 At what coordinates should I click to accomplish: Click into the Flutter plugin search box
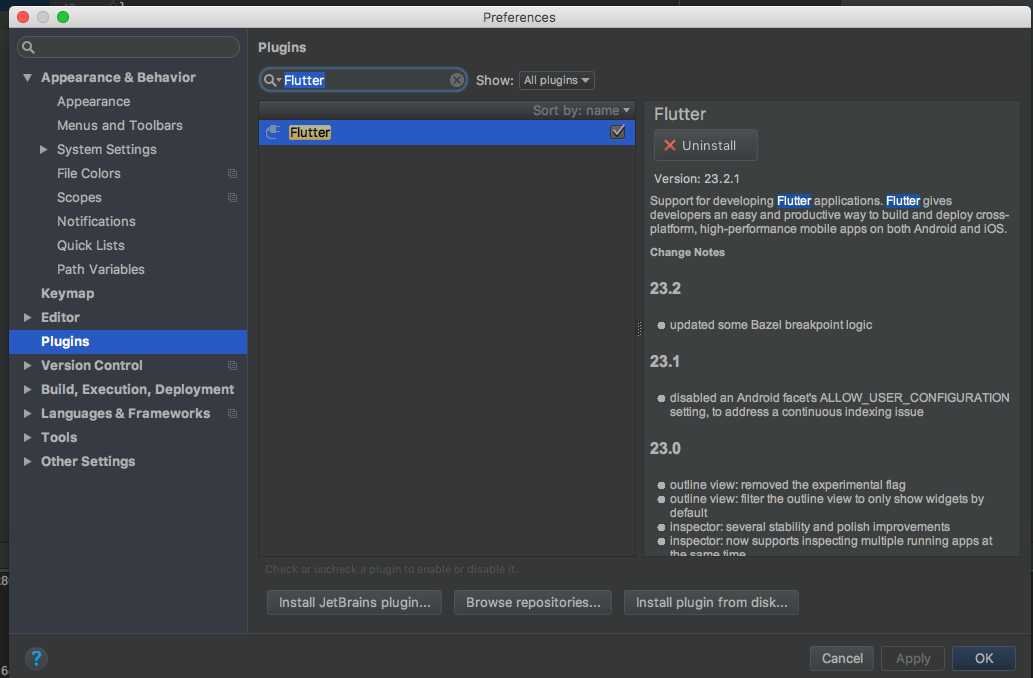tap(364, 80)
